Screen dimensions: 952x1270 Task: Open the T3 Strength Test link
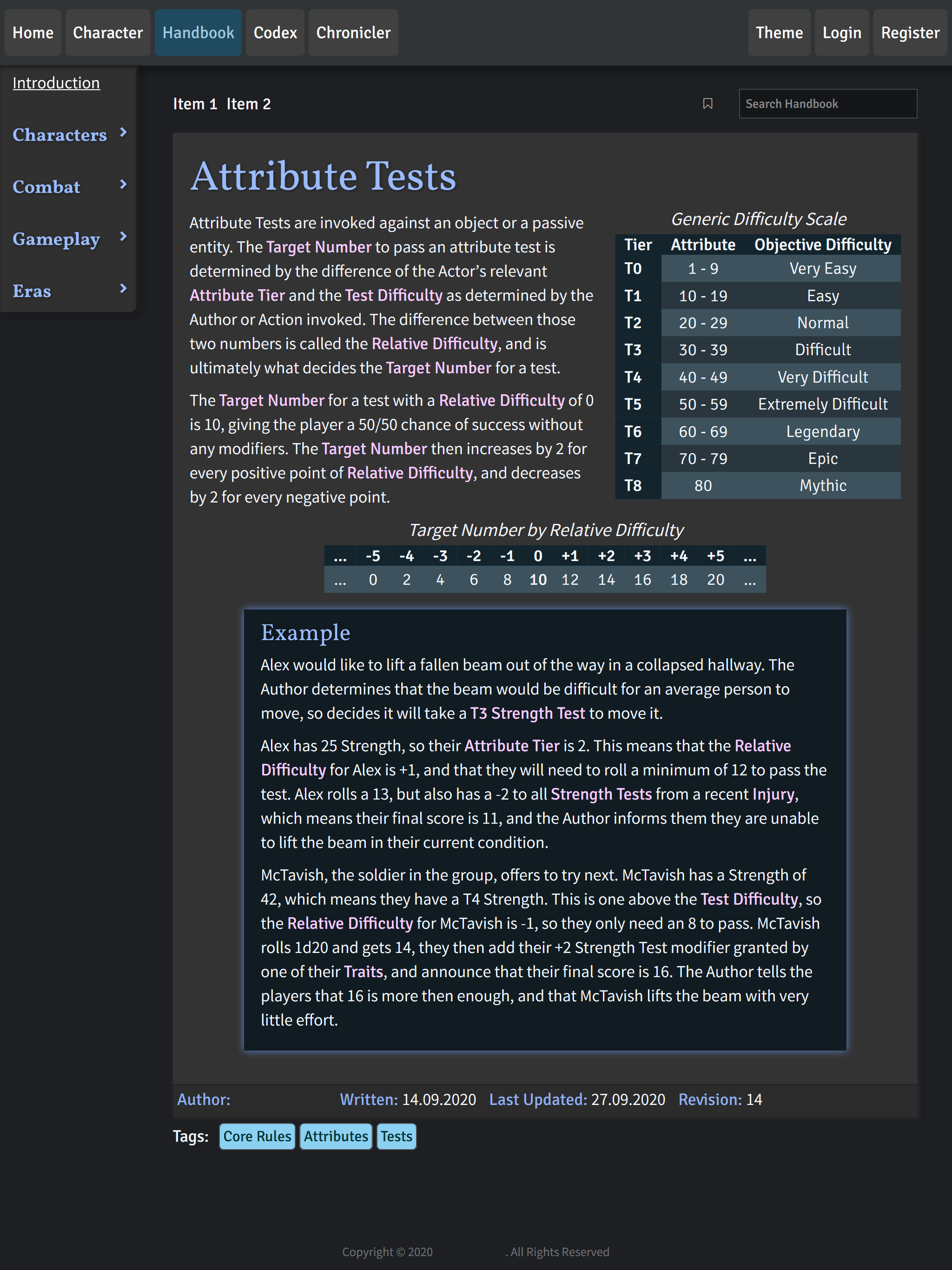click(x=528, y=713)
